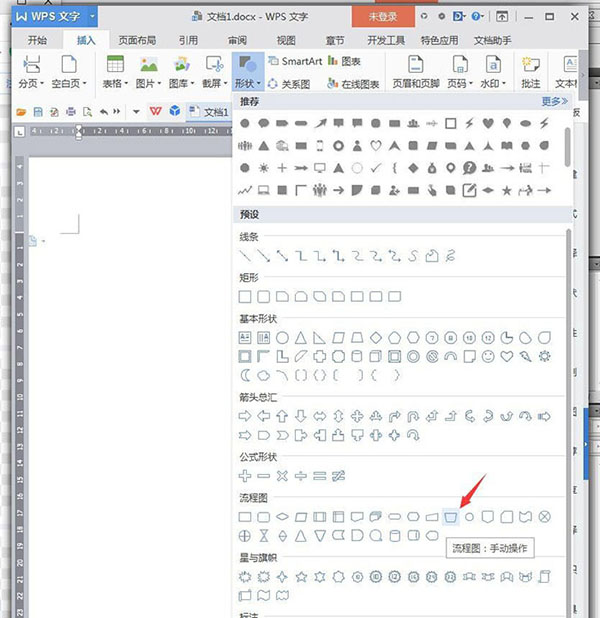The height and width of the screenshot is (618, 600).
Task: Open the WPS 文字 application menu arrow
Action: (92, 16)
